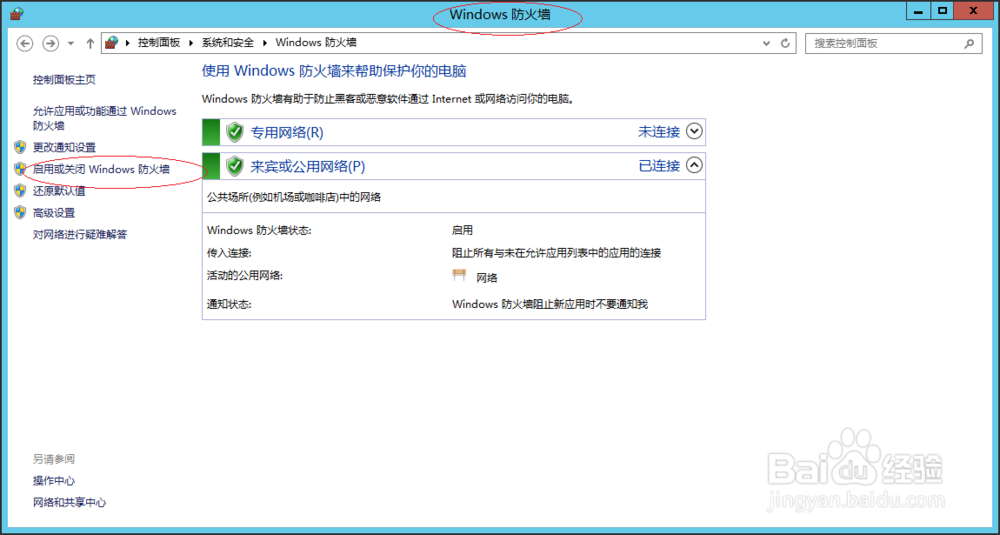Collapse the 来宾或公用网络(P) section chevron
Screen dimensions: 1000x535
point(694,165)
